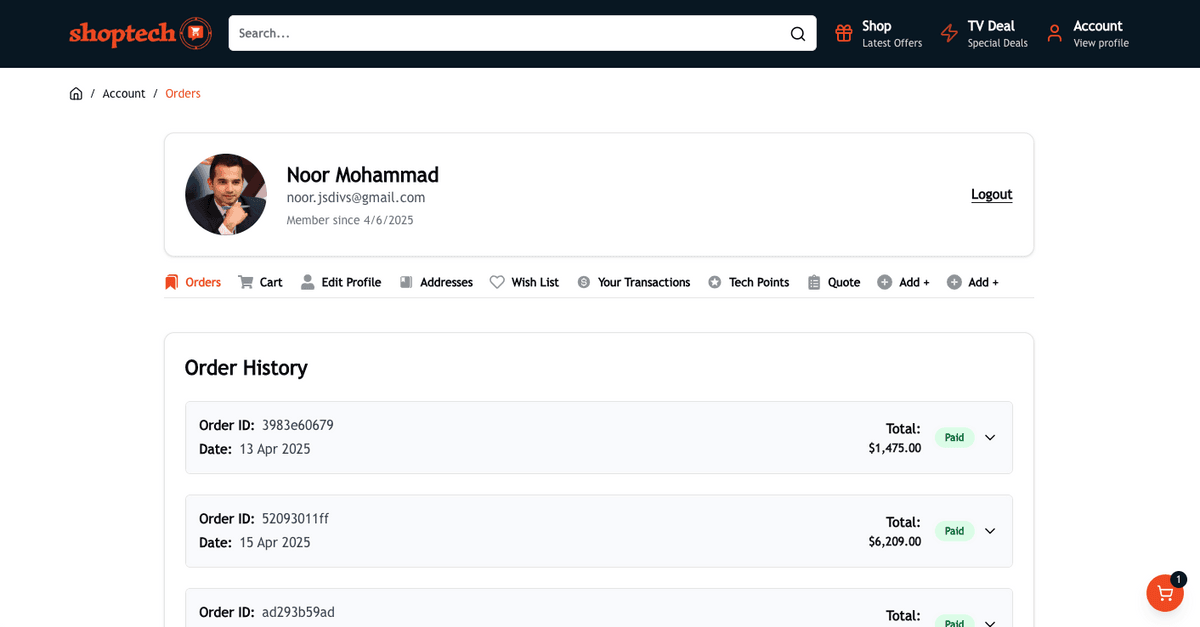Click the total $1,475.00

click(895, 448)
